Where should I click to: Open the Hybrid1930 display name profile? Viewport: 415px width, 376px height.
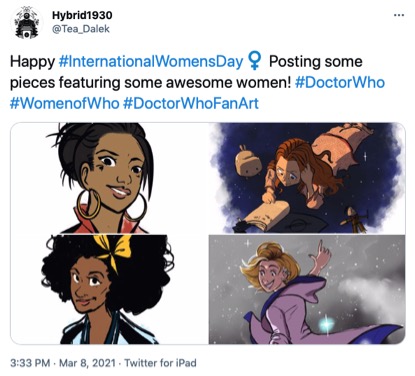click(82, 15)
